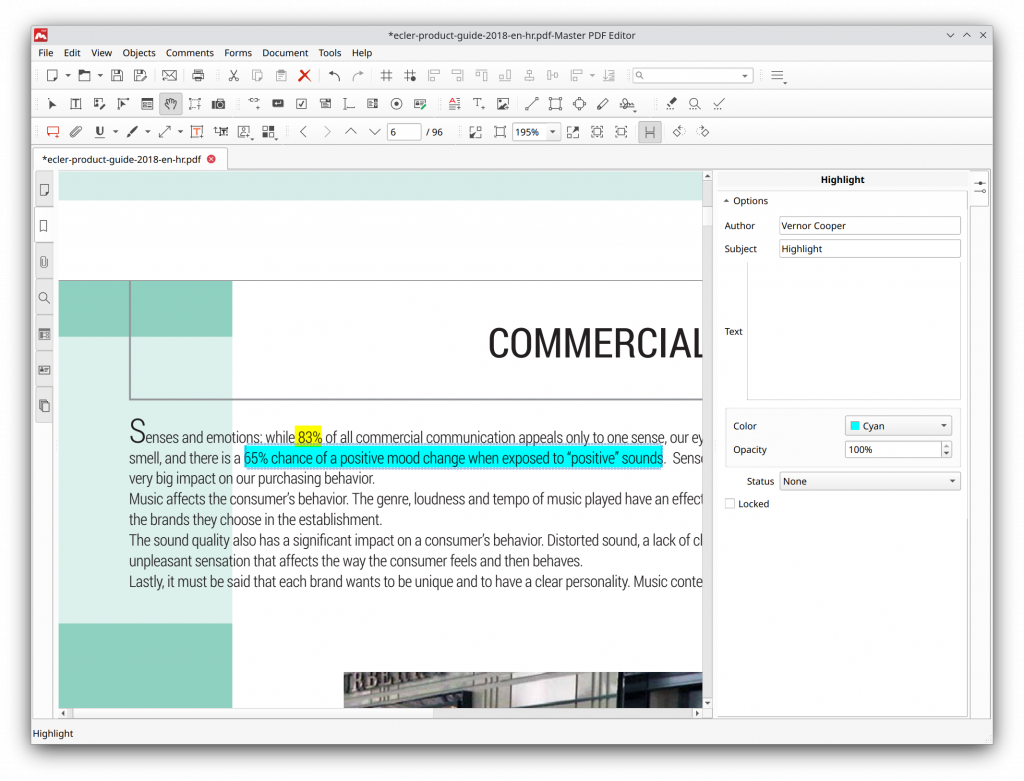Close the ecler-product-guide-2018-en-hr.pdf tab

[x=211, y=159]
